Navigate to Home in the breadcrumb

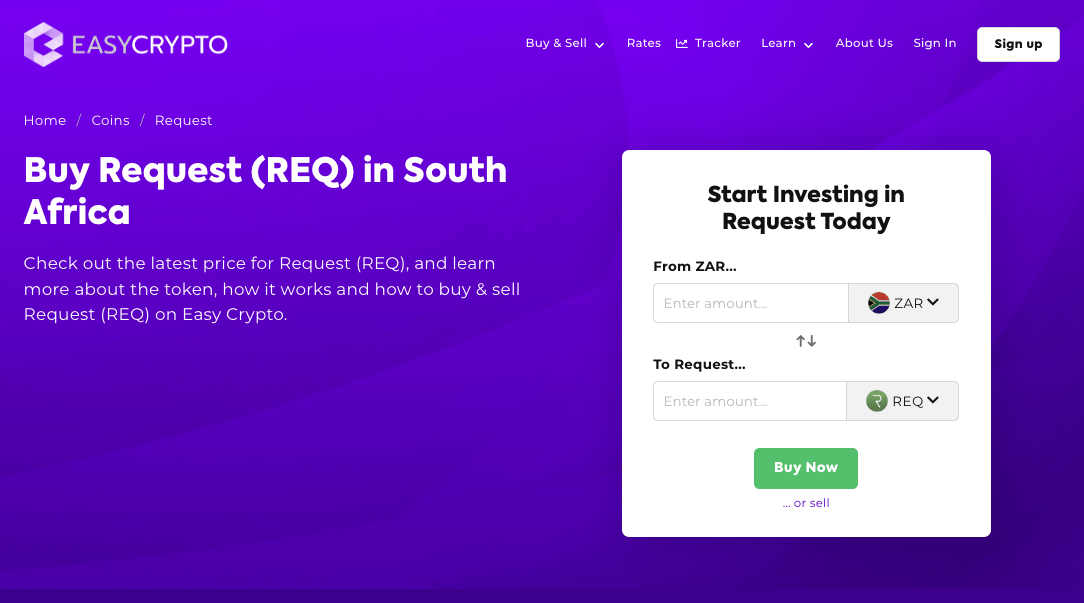pos(45,120)
